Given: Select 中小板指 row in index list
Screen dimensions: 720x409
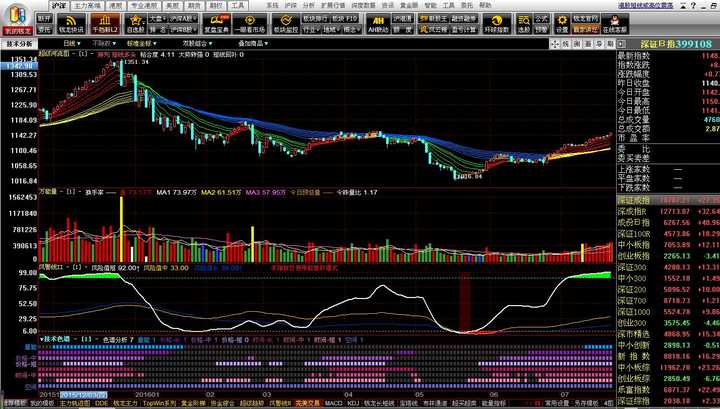Looking at the screenshot, I should 668,245.
